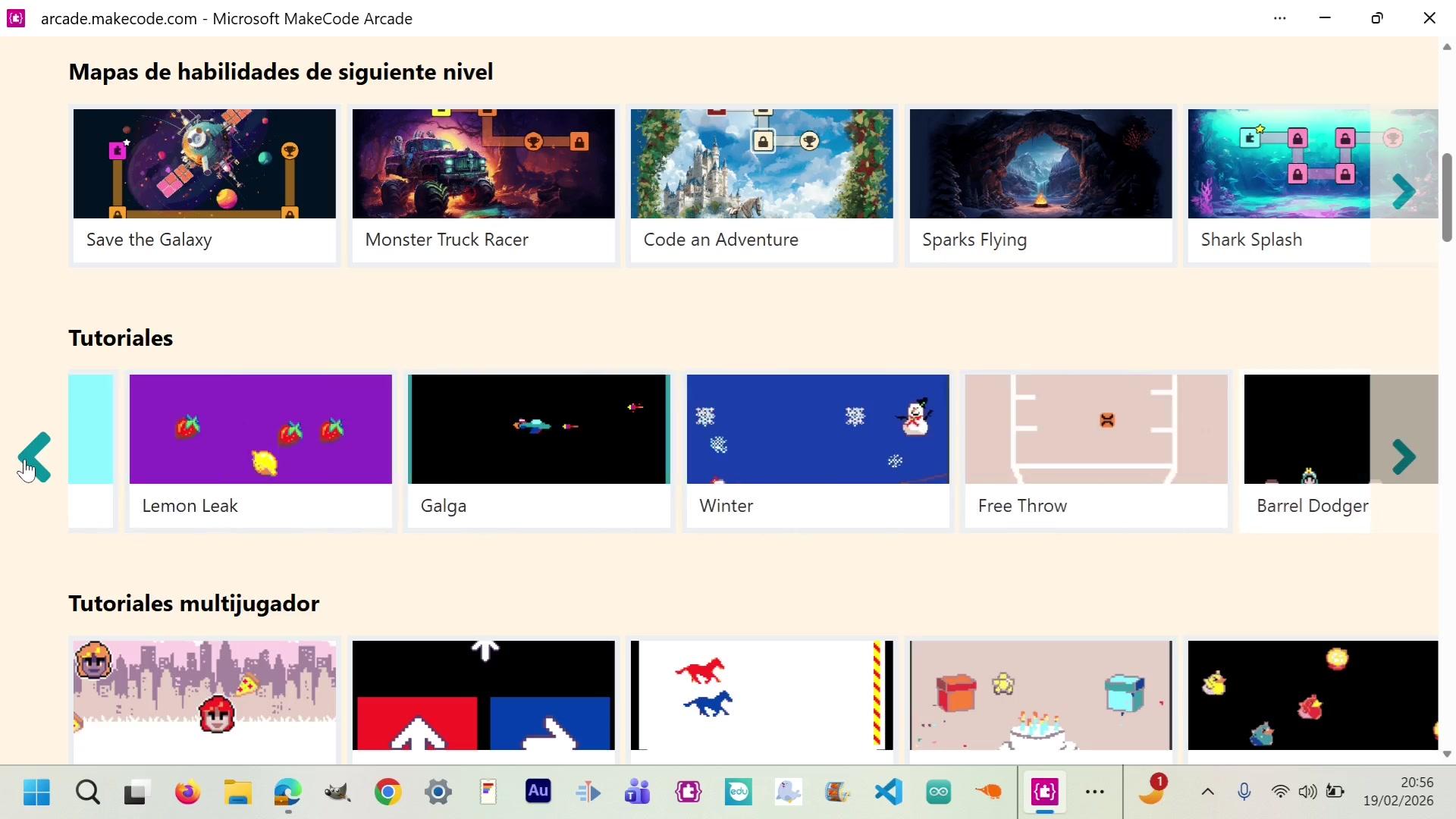
Task: Open Arduino IDE taskbar icon
Action: click(x=938, y=792)
